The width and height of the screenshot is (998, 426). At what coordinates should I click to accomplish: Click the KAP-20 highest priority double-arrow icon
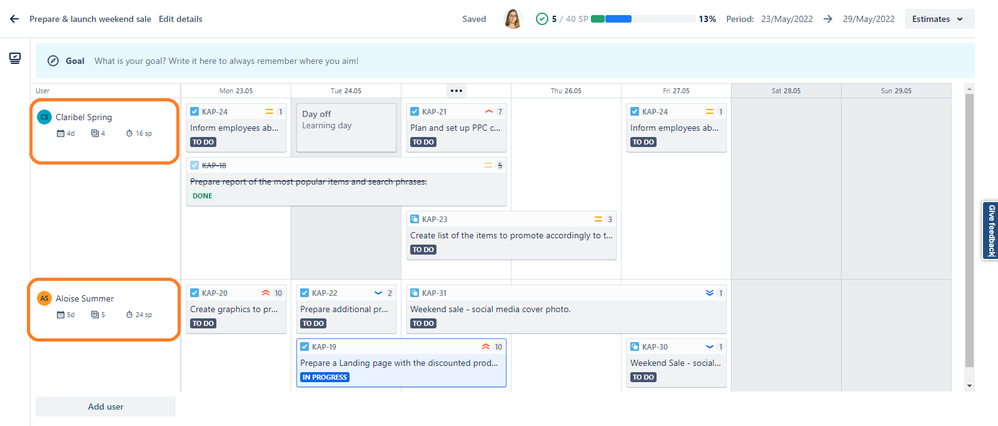[x=266, y=293]
